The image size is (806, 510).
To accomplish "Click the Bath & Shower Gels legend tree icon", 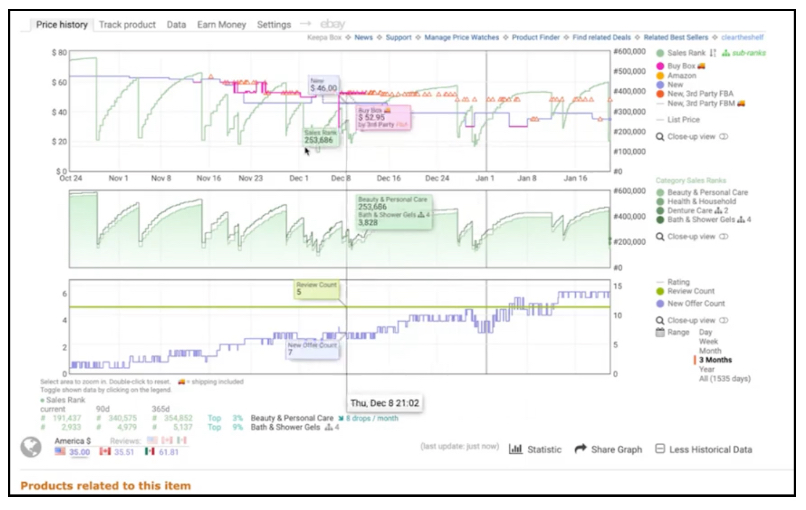I will pos(741,220).
